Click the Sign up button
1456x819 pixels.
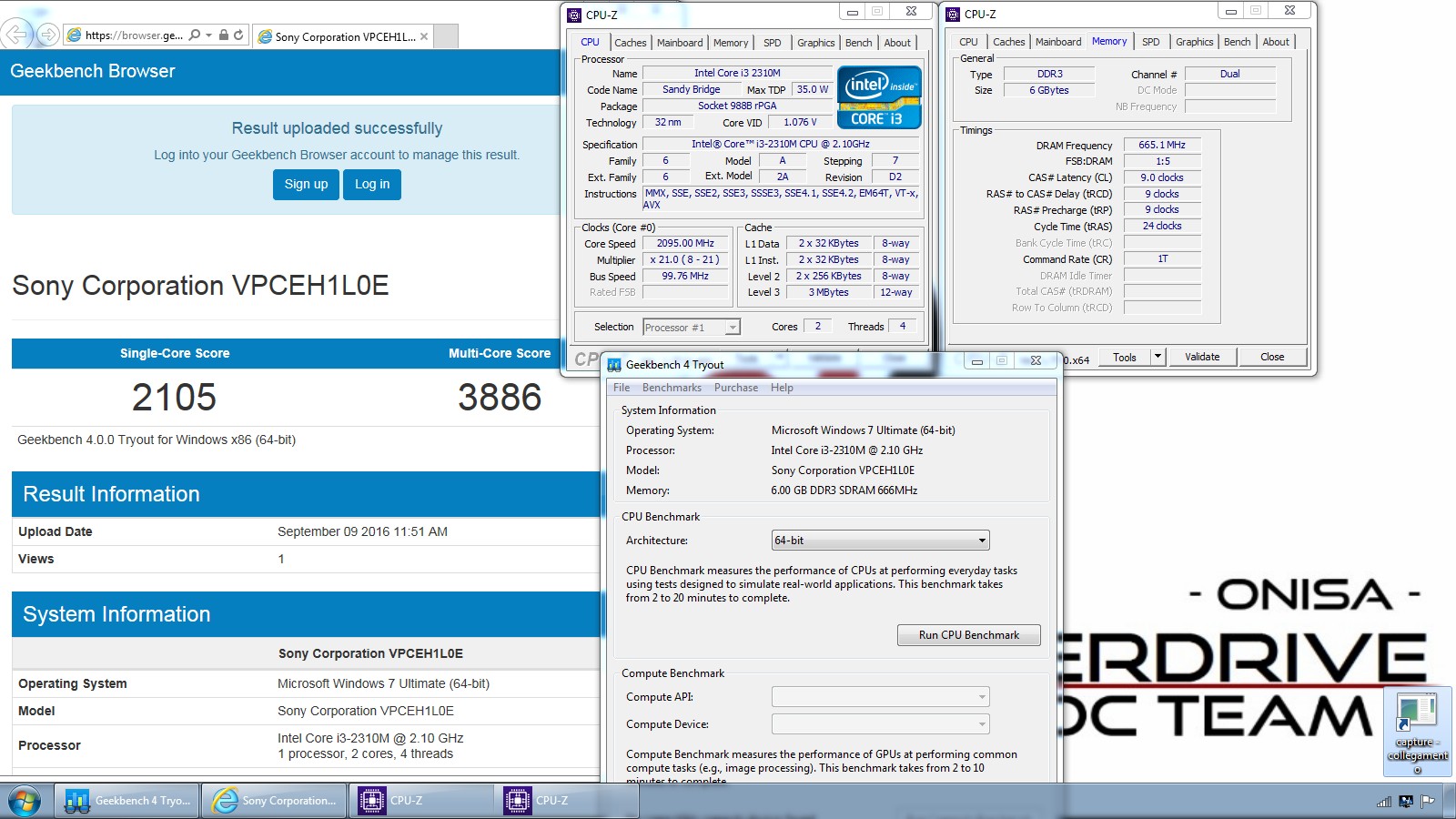click(306, 185)
